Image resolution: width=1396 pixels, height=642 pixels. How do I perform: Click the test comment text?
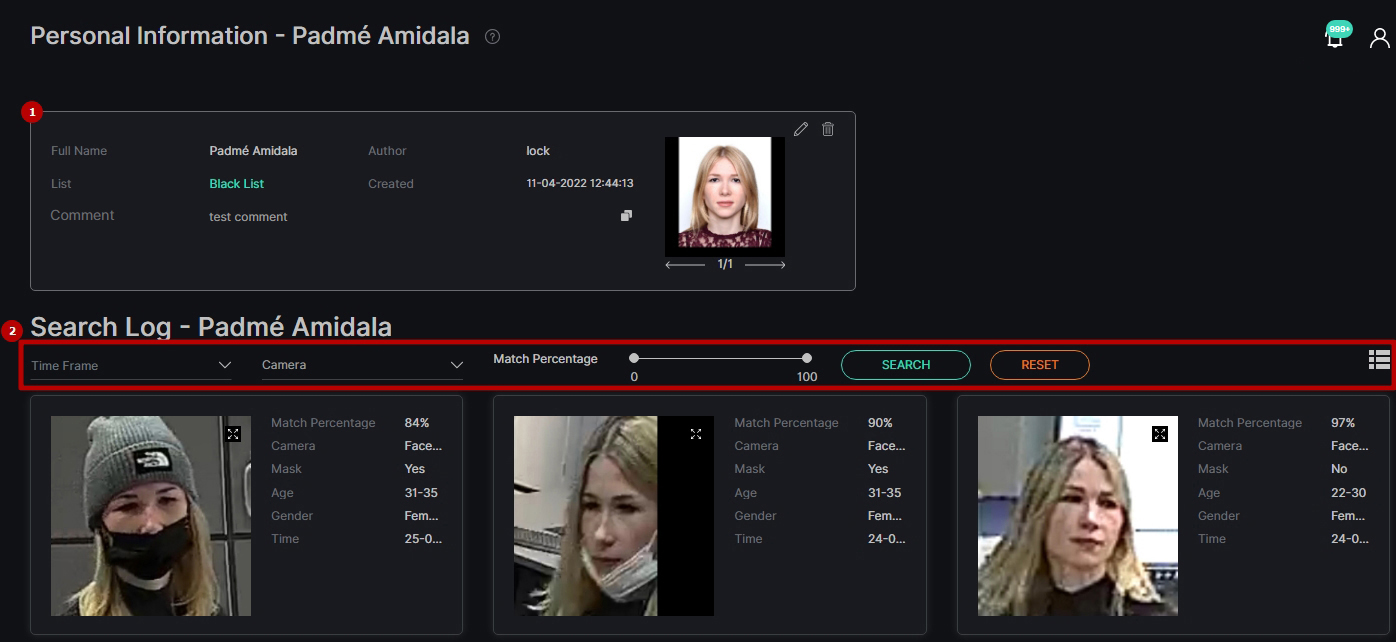pos(248,217)
